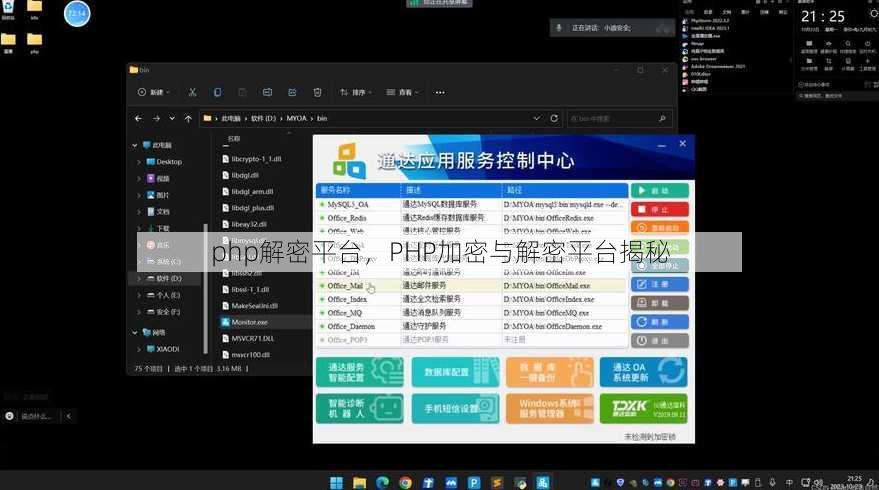879x490 pixels.
Task: Click the Up arrow in File Explorer
Action: [x=188, y=119]
